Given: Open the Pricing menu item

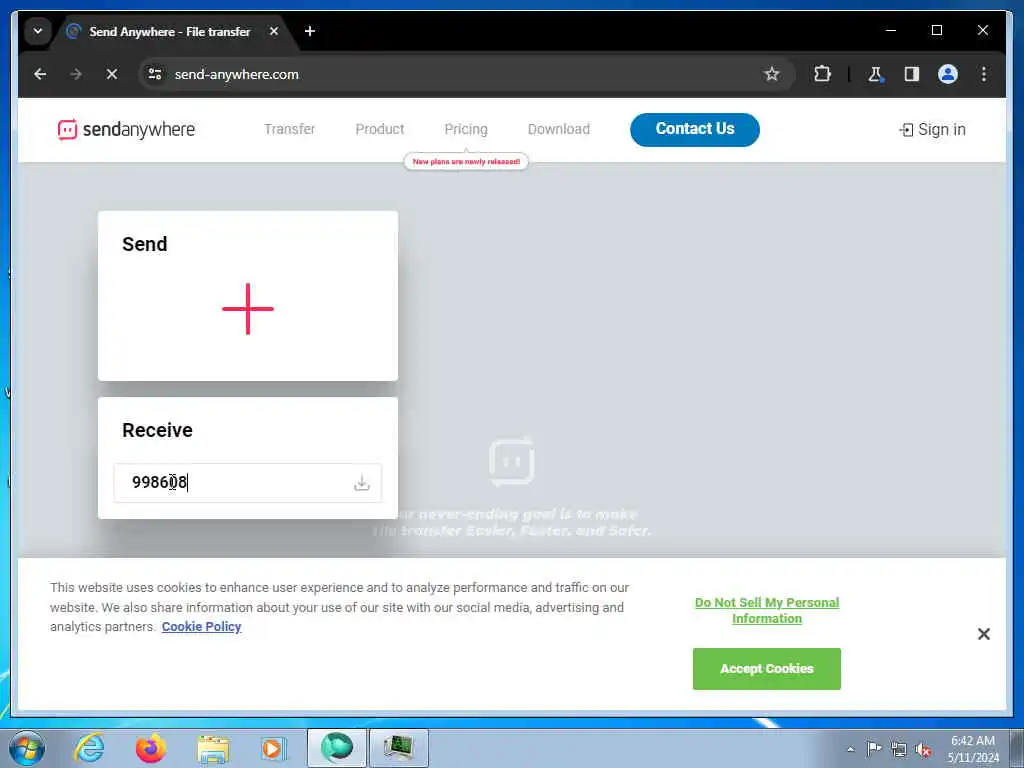Looking at the screenshot, I should [466, 129].
